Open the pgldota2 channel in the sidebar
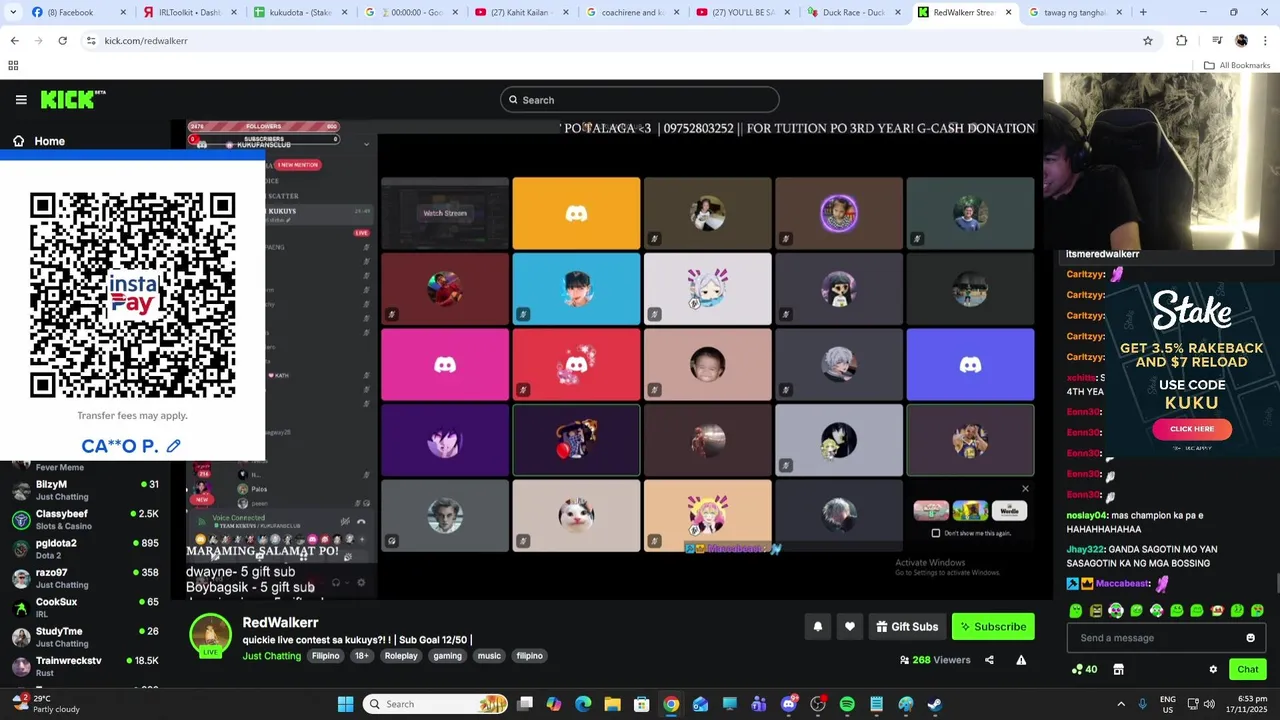This screenshot has height=720, width=1280. [x=85, y=549]
